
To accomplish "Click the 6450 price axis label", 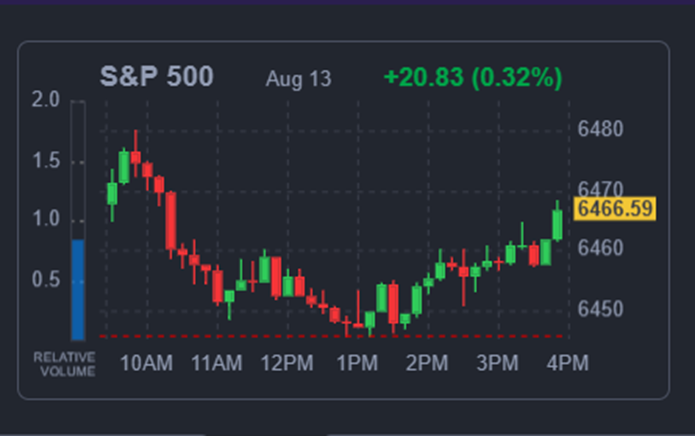I will click(x=601, y=308).
